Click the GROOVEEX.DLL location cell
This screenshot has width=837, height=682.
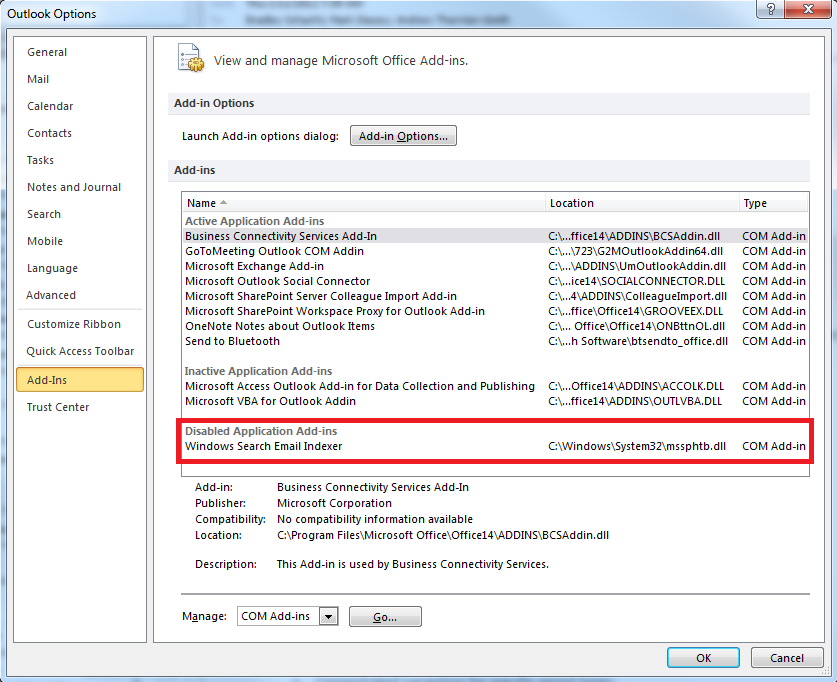coord(635,311)
